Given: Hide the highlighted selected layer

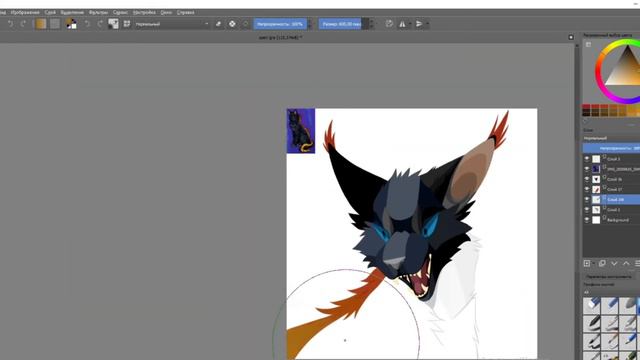Looking at the screenshot, I should 587,200.
